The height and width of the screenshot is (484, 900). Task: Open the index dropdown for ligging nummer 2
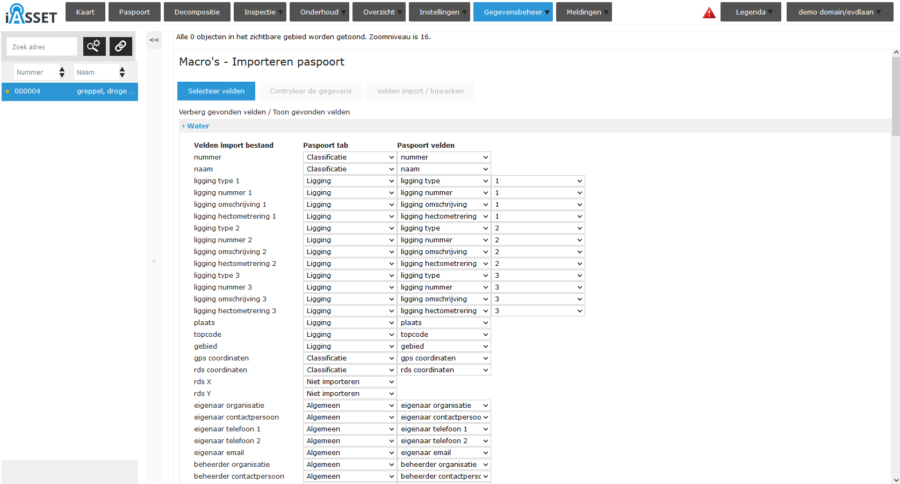tap(538, 240)
